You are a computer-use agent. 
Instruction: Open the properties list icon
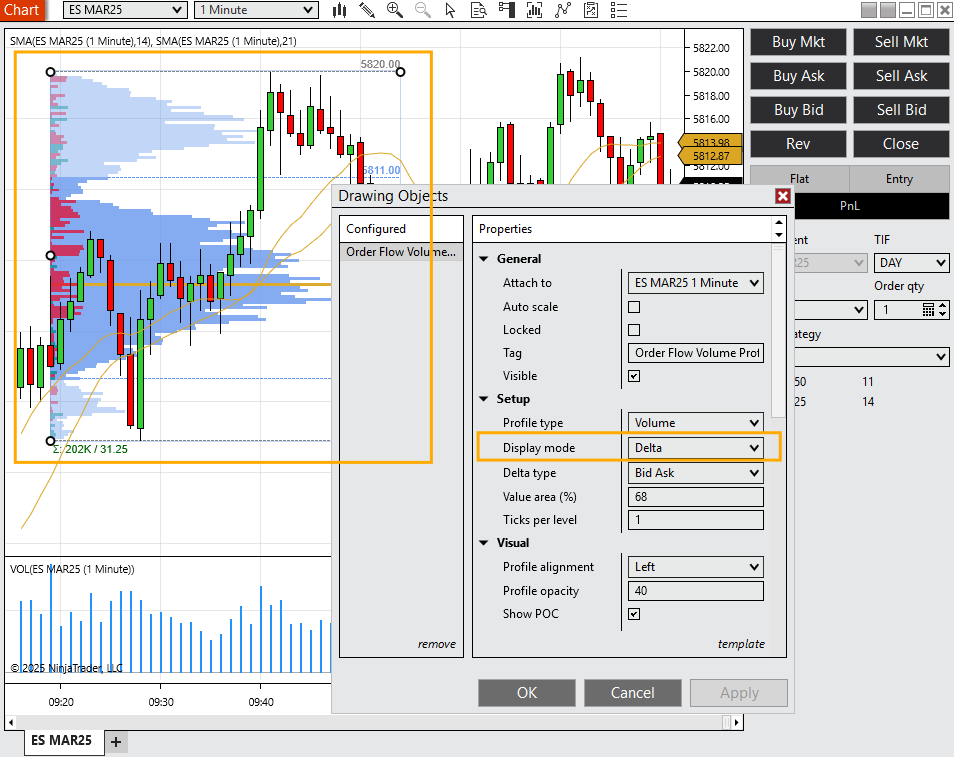(619, 10)
